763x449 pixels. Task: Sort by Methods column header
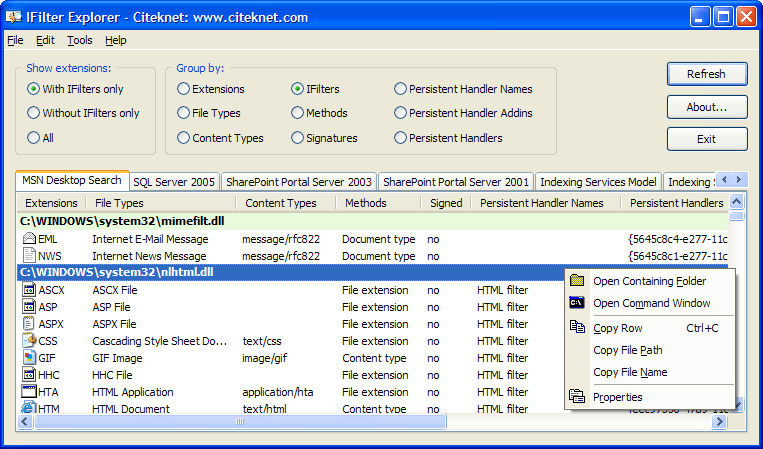point(378,203)
